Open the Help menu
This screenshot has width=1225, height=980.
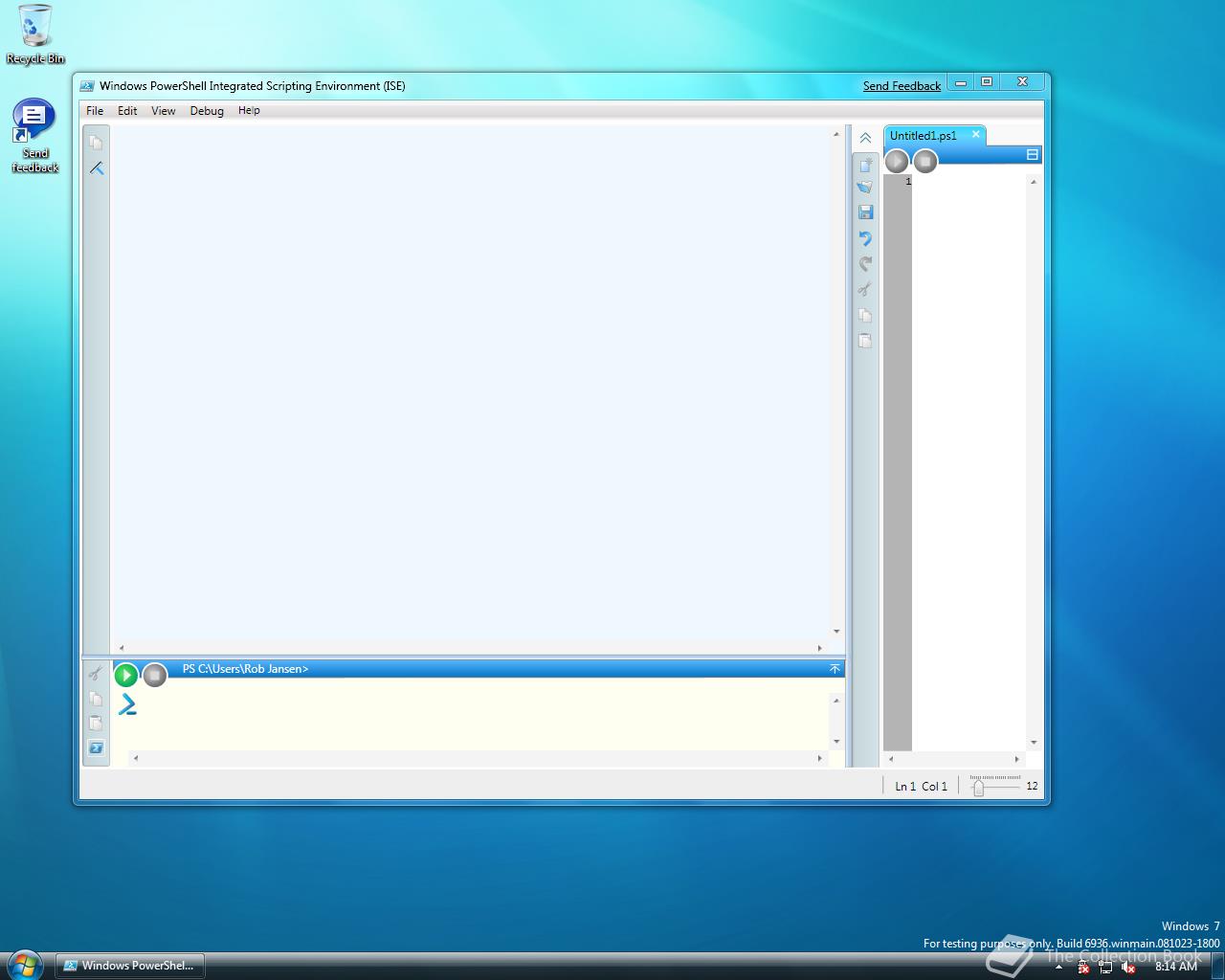click(249, 111)
